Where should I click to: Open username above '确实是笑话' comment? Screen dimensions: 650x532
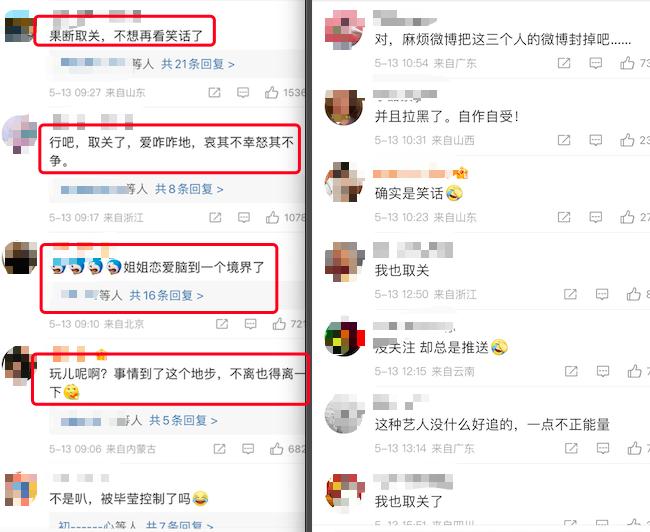(x=420, y=173)
